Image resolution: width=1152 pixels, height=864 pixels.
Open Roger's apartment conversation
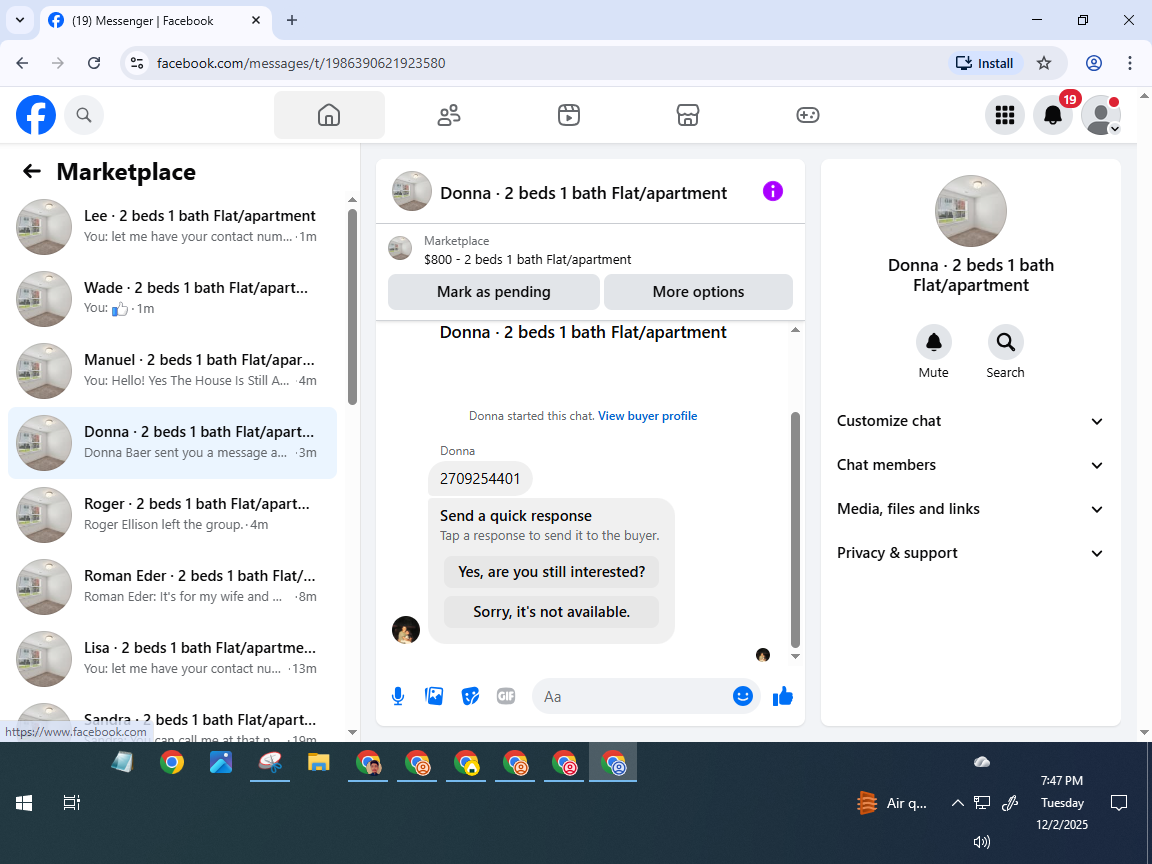pyautogui.click(x=173, y=514)
